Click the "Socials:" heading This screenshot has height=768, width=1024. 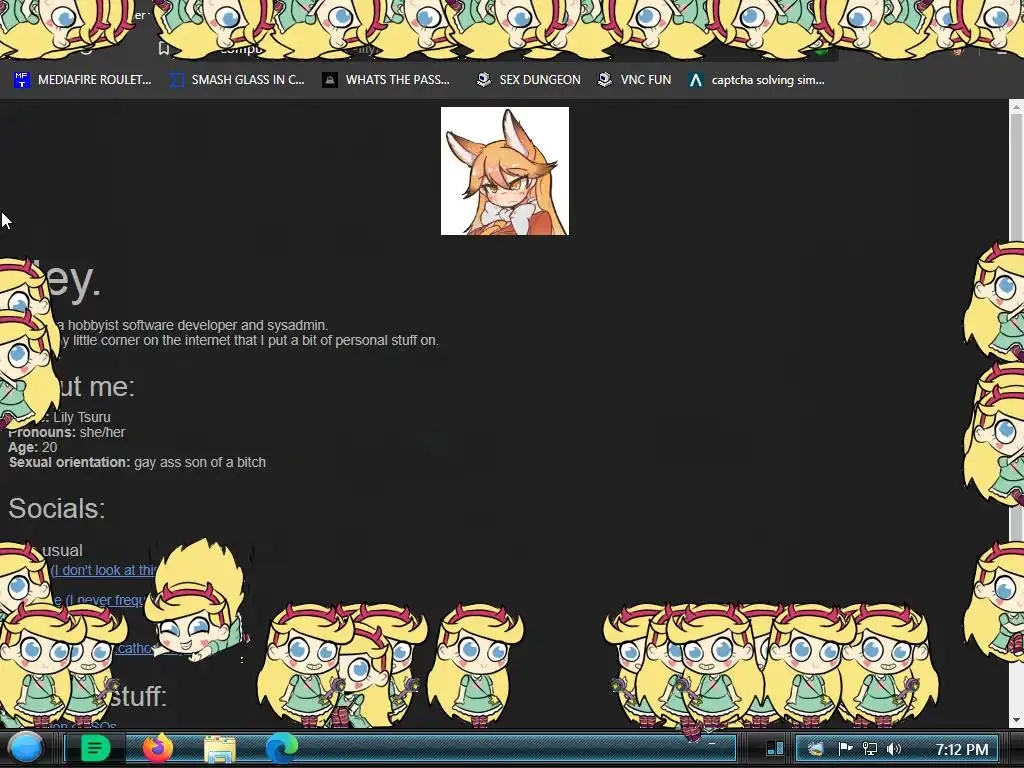57,508
